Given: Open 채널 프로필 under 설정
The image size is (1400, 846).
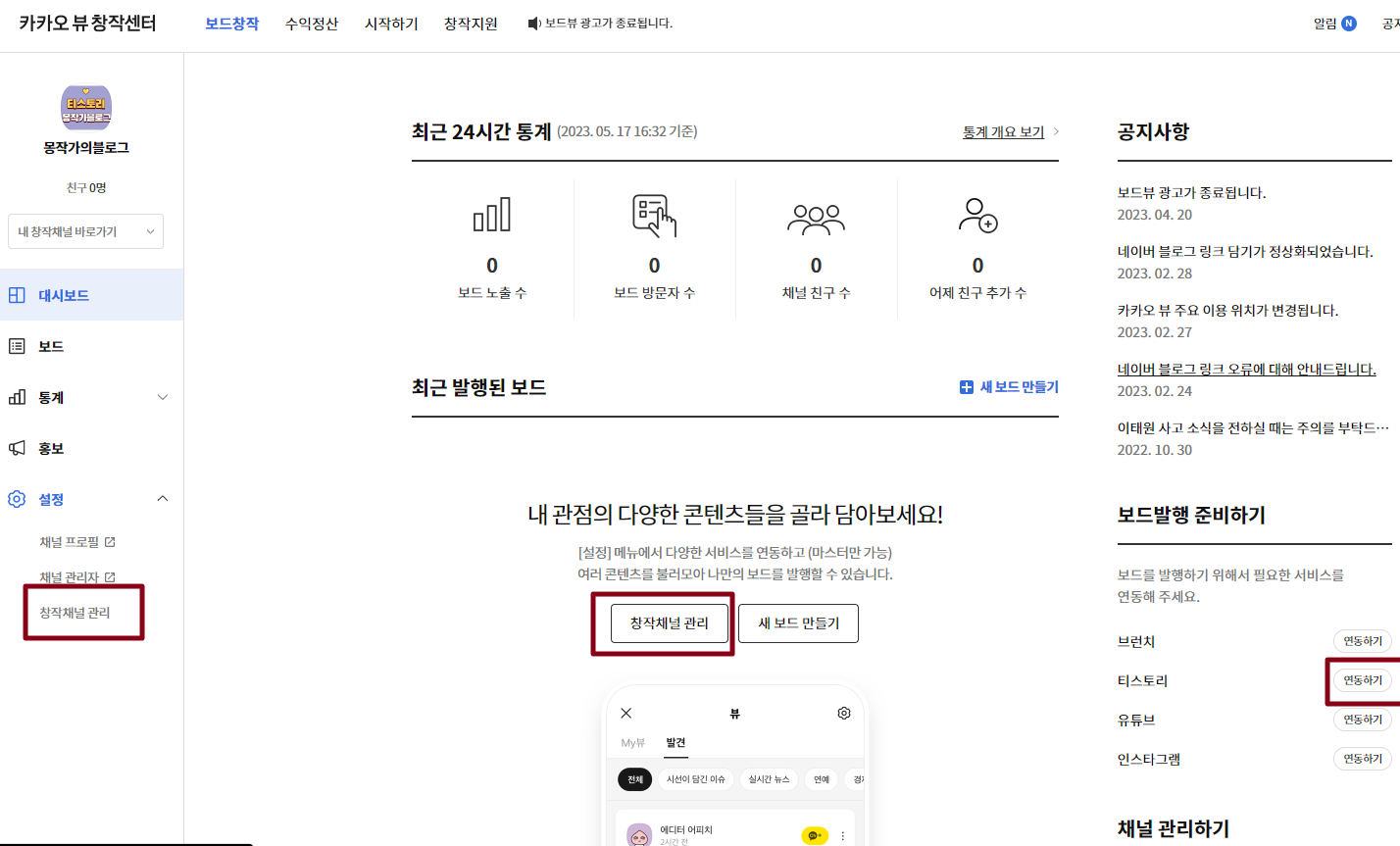Looking at the screenshot, I should pos(70,542).
